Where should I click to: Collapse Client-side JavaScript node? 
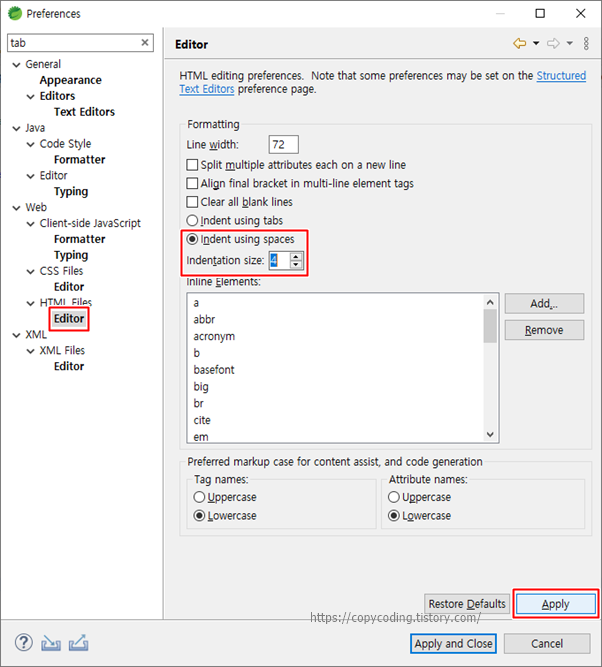[x=31, y=224]
